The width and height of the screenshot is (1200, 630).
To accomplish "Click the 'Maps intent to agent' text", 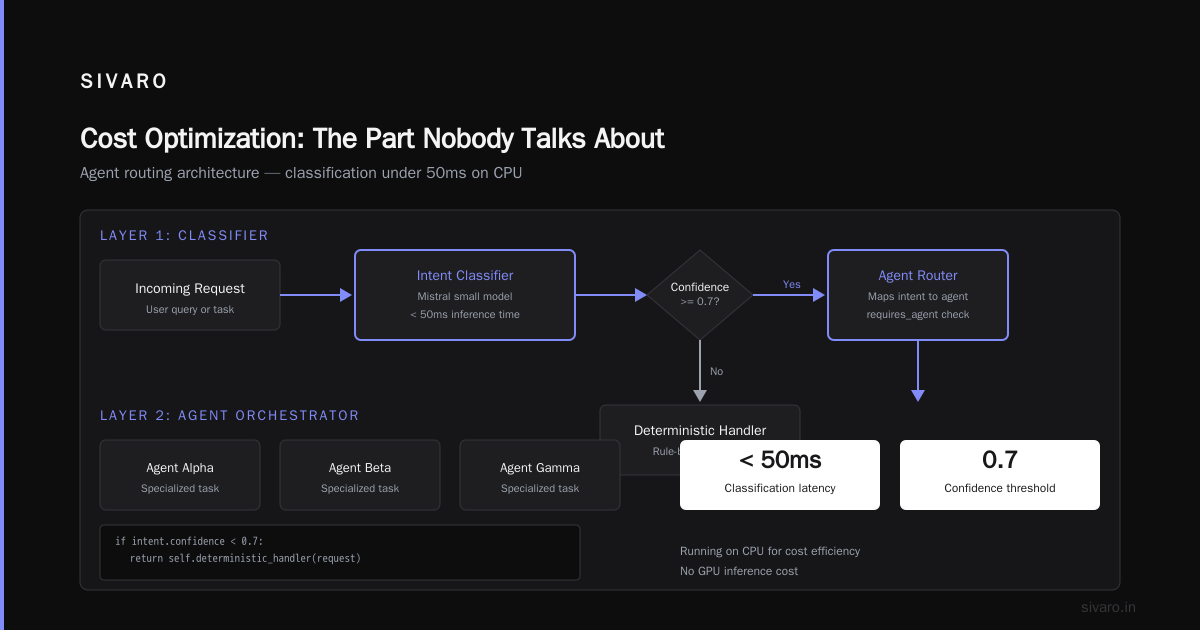I will [918, 296].
